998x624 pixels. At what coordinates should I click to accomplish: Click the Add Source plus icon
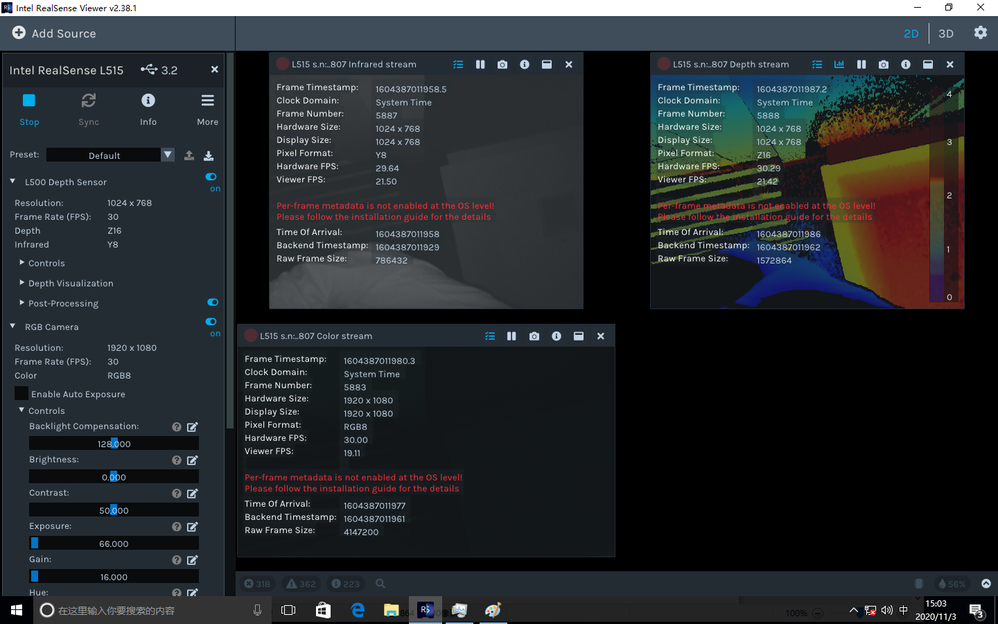pyautogui.click(x=19, y=32)
